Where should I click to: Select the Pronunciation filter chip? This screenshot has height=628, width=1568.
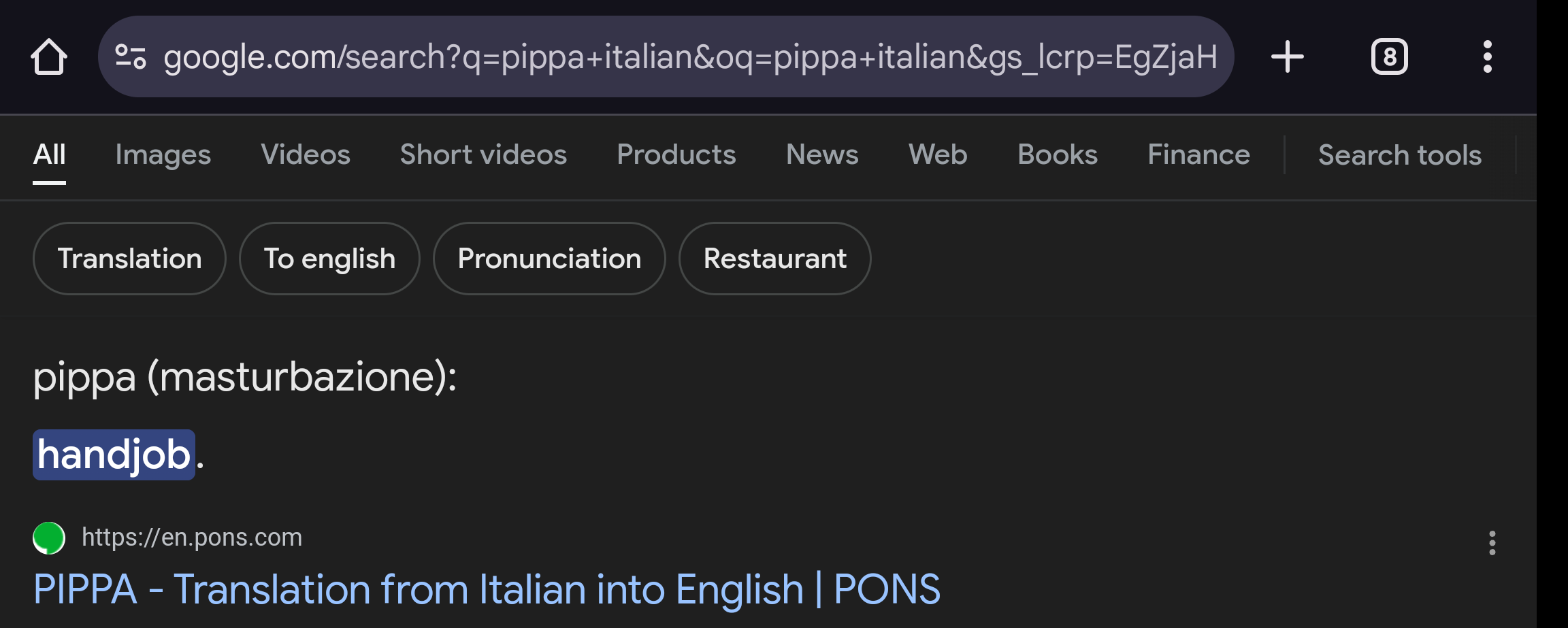click(549, 259)
